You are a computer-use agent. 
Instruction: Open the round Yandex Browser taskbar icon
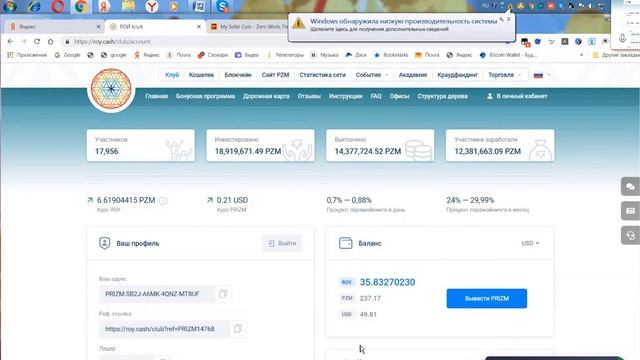[x=152, y=6]
